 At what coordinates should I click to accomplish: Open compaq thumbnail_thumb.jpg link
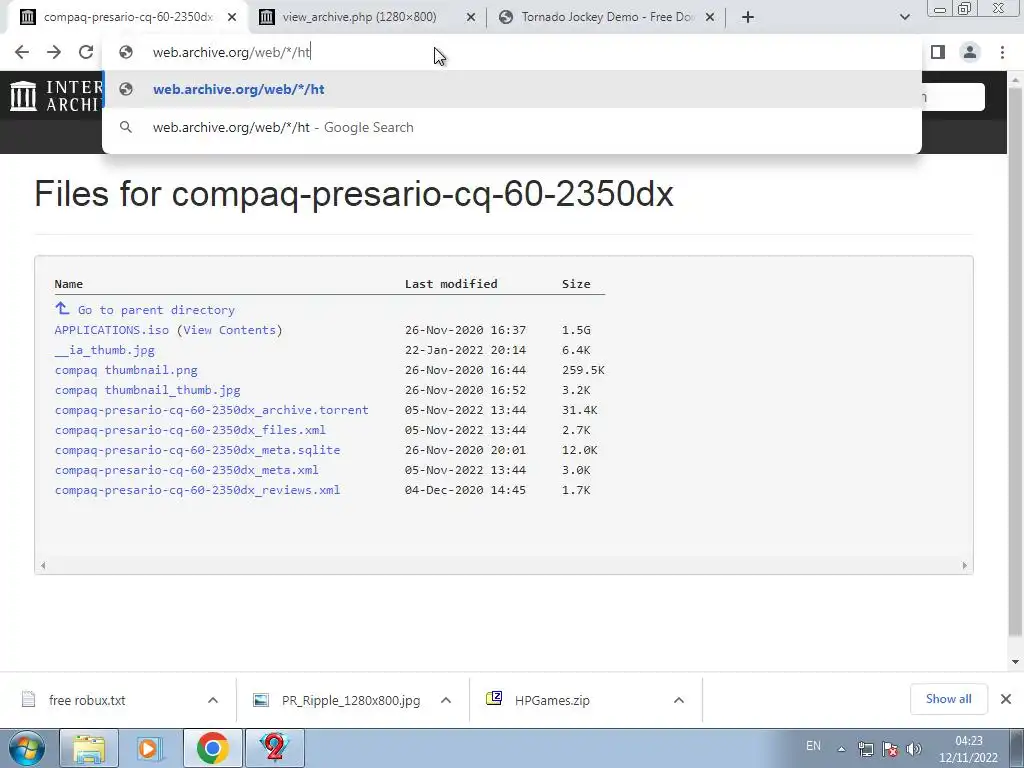pyautogui.click(x=148, y=391)
